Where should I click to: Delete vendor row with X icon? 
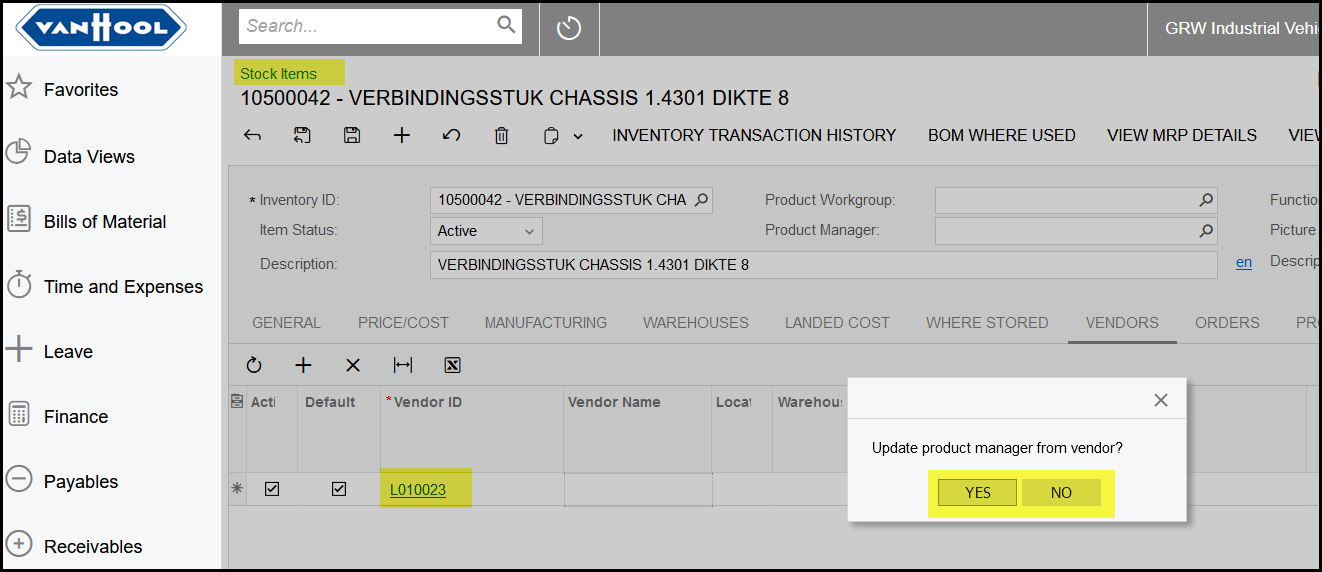pos(353,365)
